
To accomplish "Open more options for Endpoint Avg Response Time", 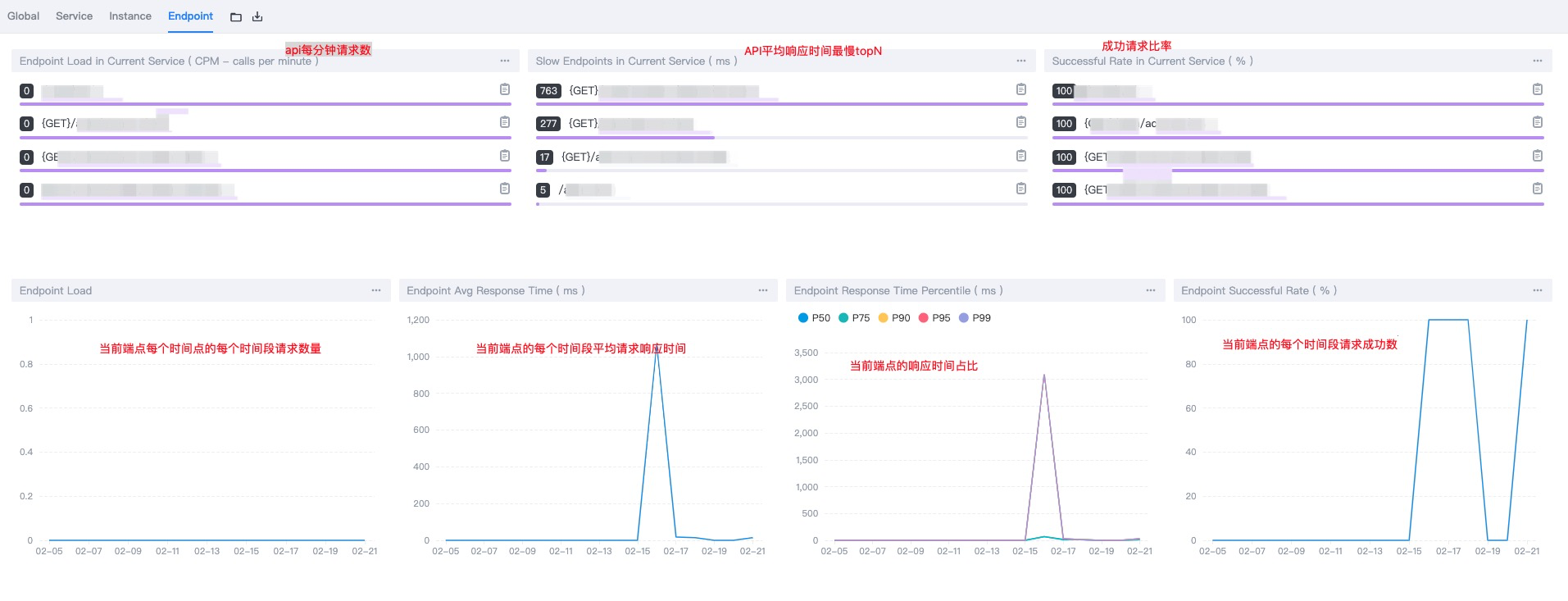I will click(763, 290).
